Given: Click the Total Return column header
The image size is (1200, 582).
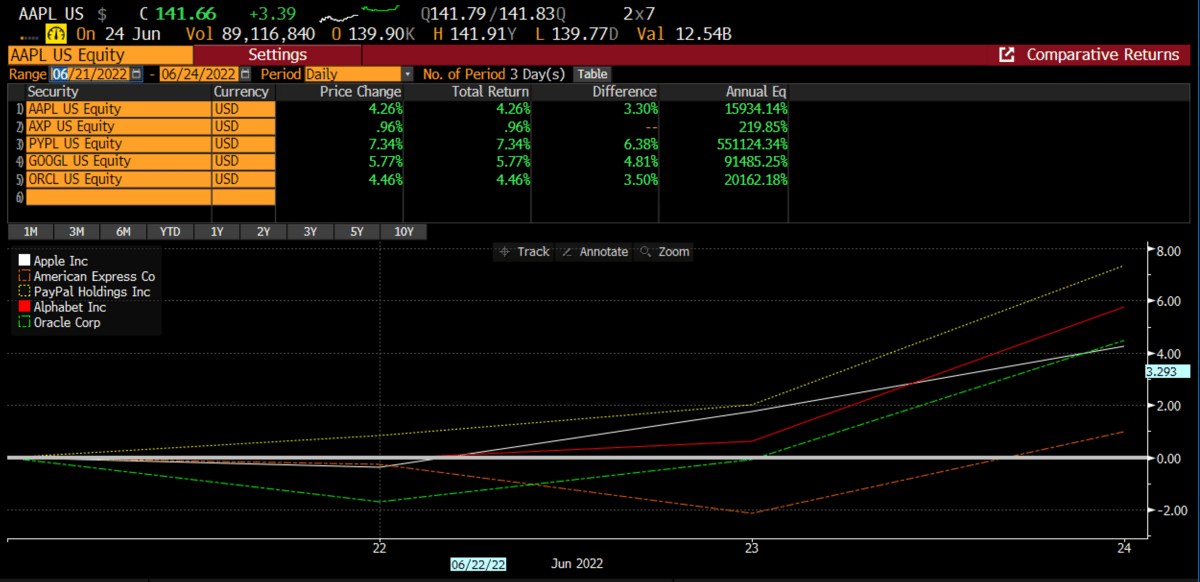Looking at the screenshot, I should point(489,92).
